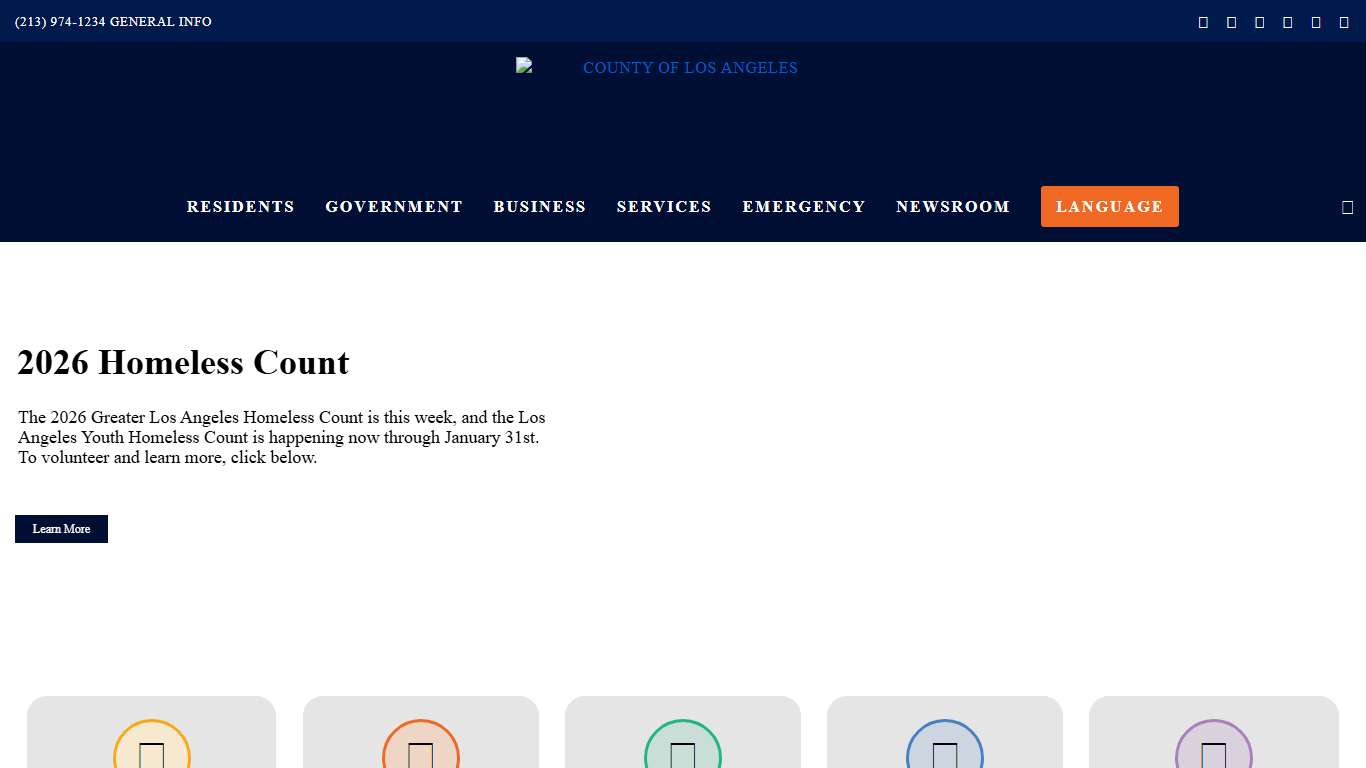Select the orange circle icon on second card
Viewport: 1366px width, 768px height.
(420, 757)
